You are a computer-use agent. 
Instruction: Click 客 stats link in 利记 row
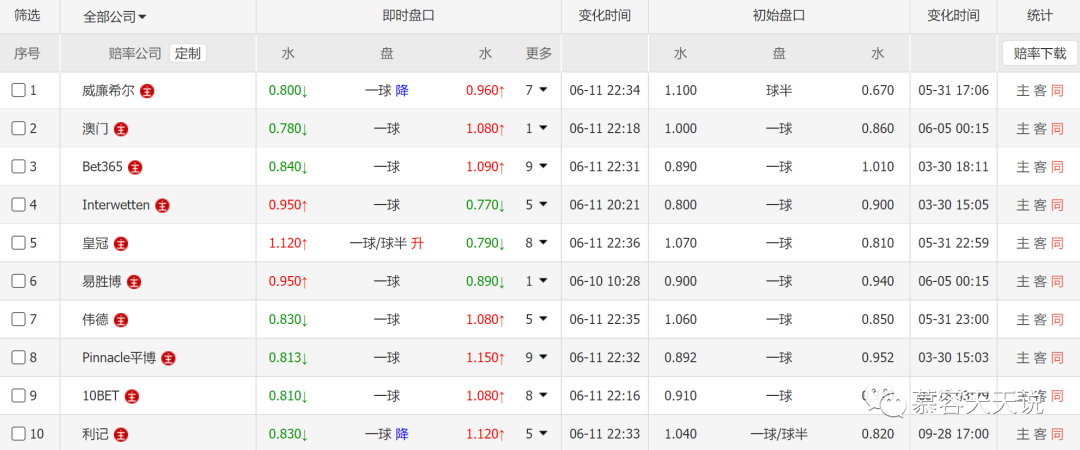1040,434
